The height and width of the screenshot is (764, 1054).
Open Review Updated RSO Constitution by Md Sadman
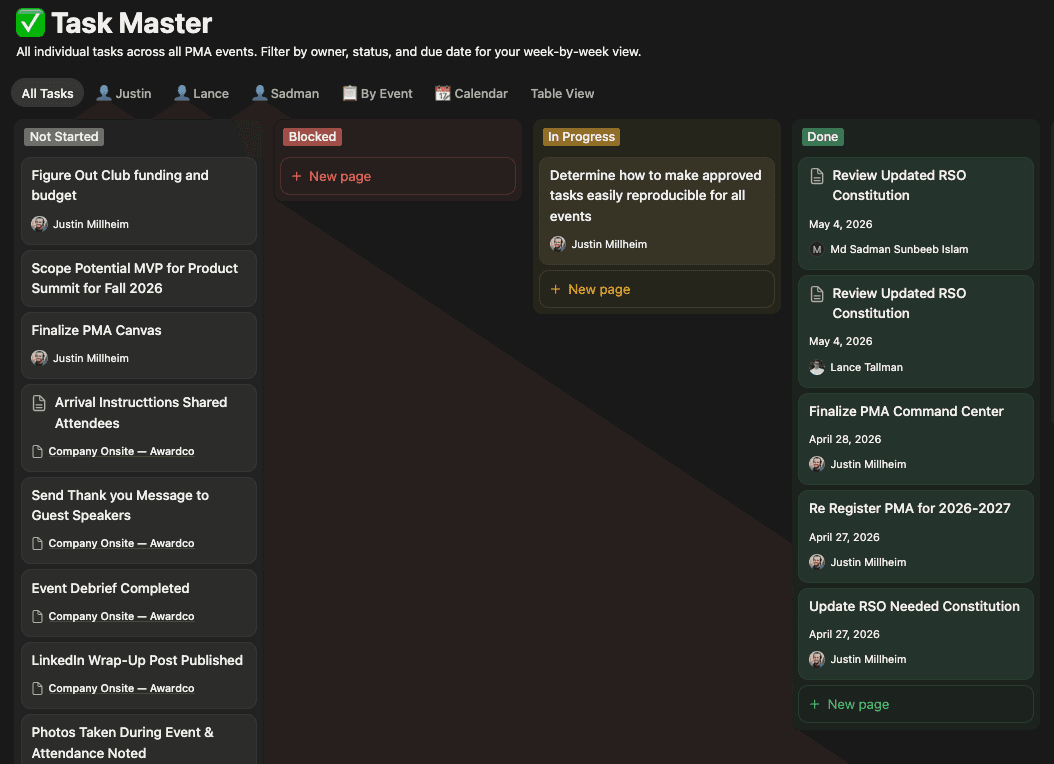point(916,213)
